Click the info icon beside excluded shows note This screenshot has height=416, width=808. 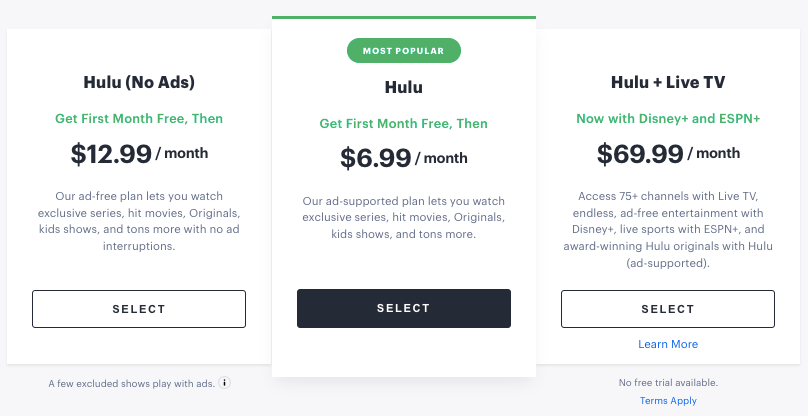pos(224,383)
